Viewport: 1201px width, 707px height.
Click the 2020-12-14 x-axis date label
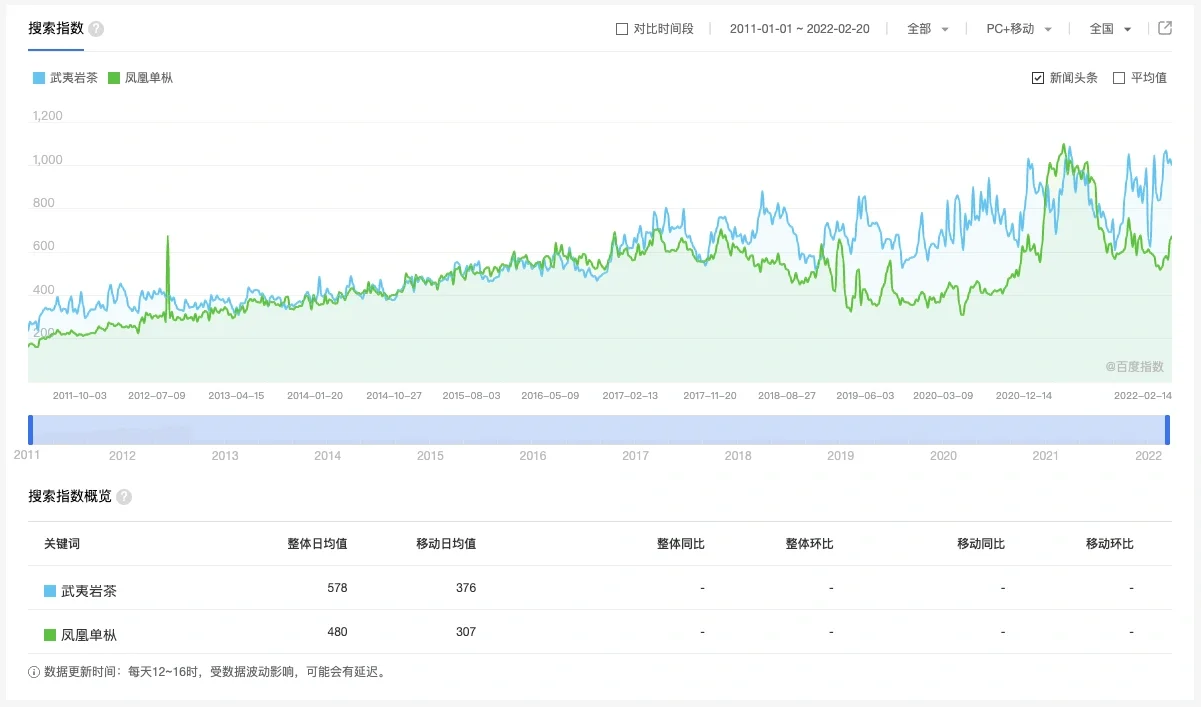(x=1023, y=396)
